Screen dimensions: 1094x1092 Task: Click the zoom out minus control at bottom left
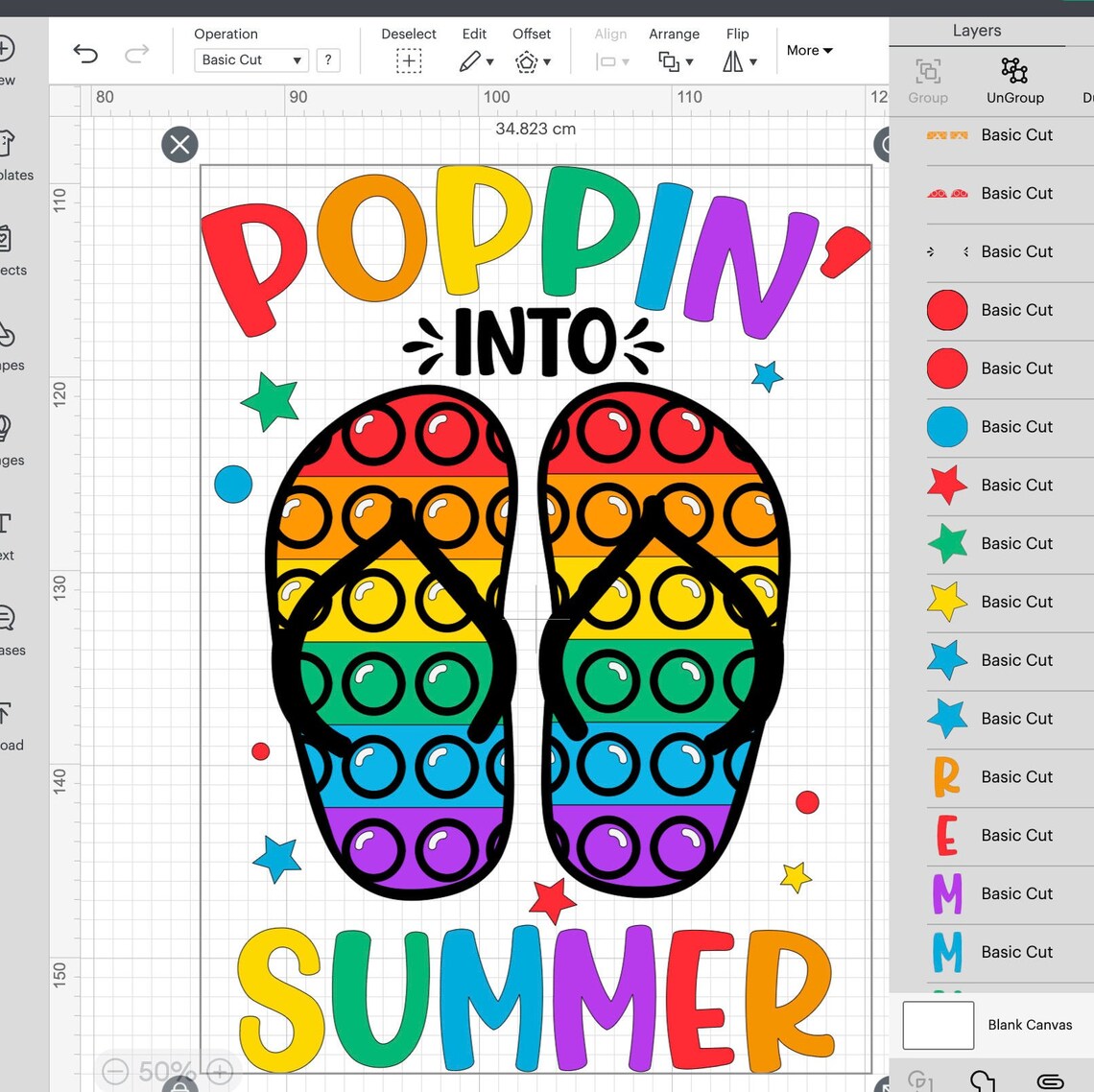click(116, 1072)
